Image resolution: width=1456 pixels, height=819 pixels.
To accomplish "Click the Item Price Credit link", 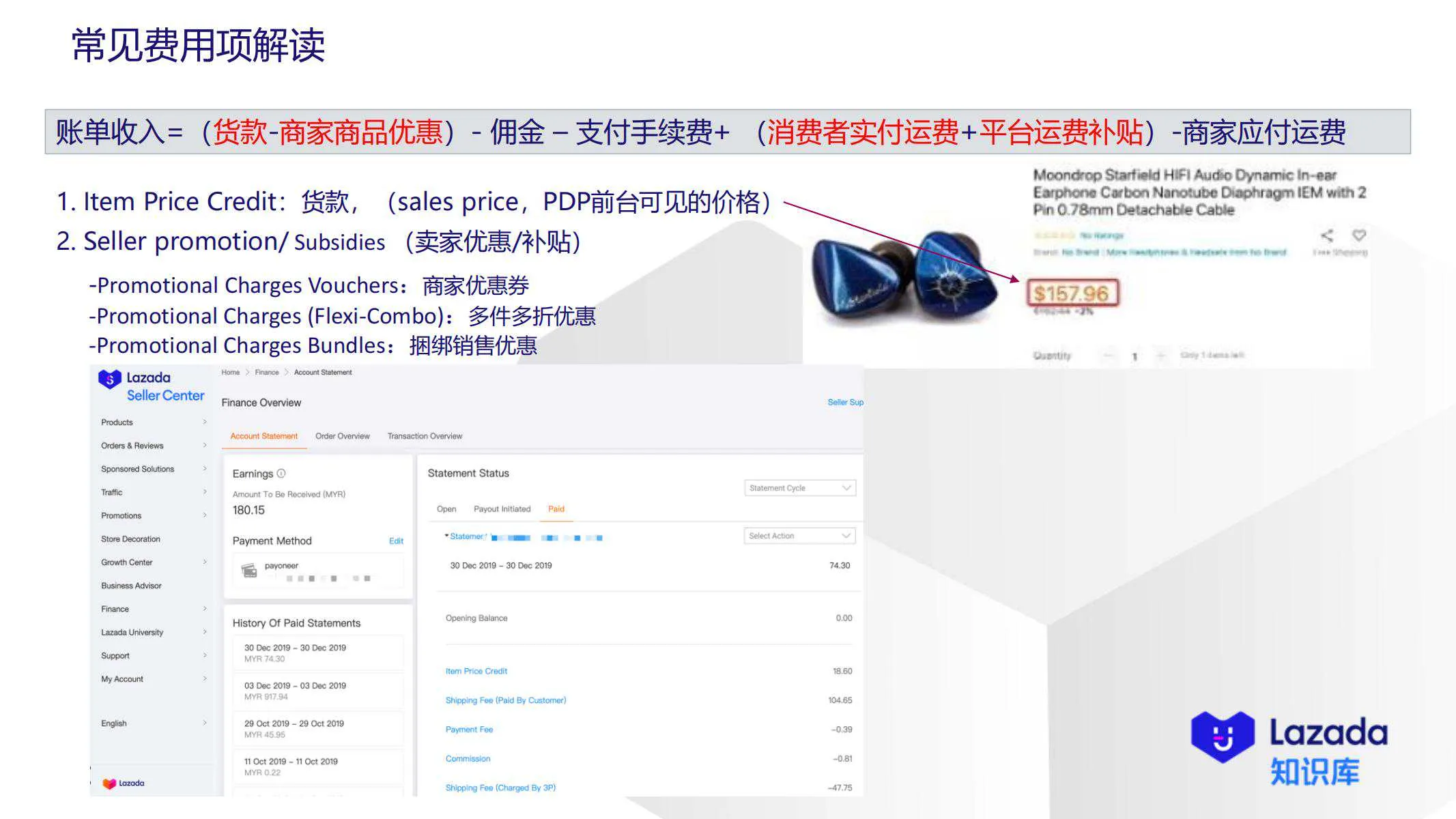I will coord(476,671).
